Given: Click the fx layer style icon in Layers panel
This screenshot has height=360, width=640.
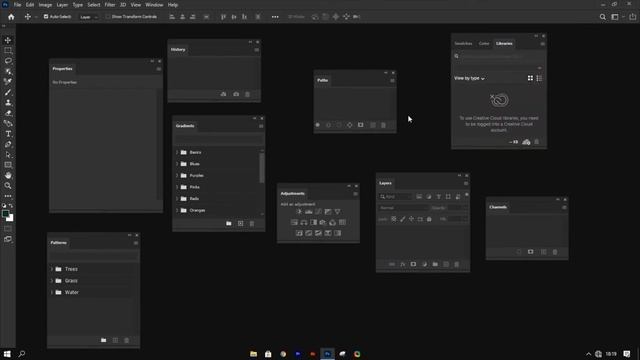Looking at the screenshot, I should click(403, 264).
